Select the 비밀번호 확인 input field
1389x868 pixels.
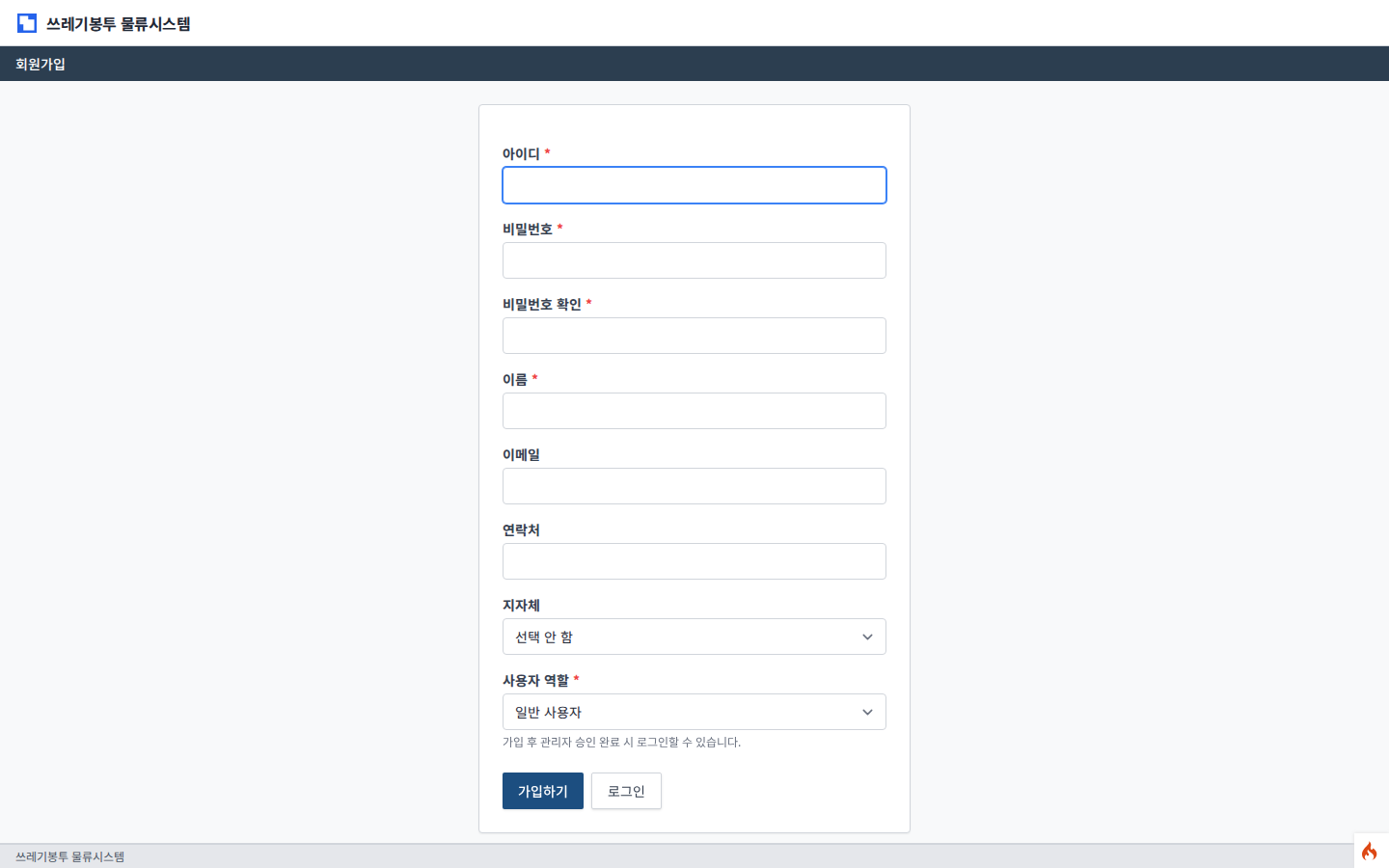tap(694, 336)
